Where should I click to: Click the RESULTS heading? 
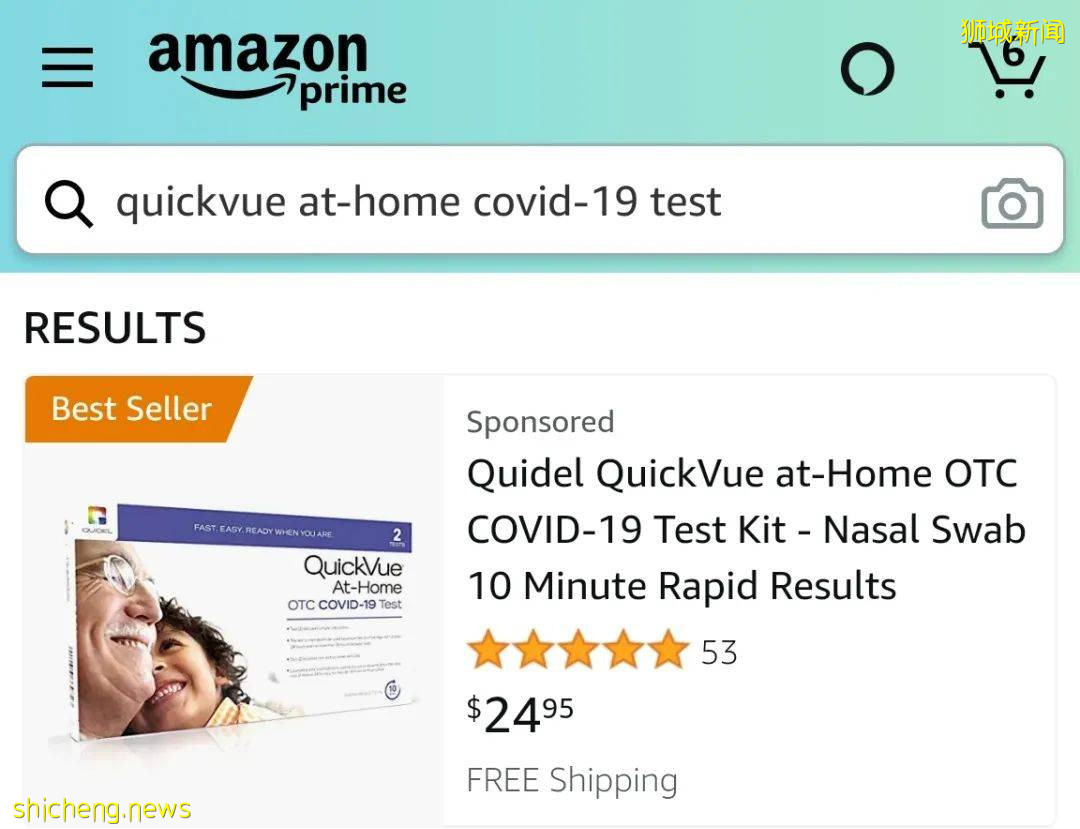[115, 328]
